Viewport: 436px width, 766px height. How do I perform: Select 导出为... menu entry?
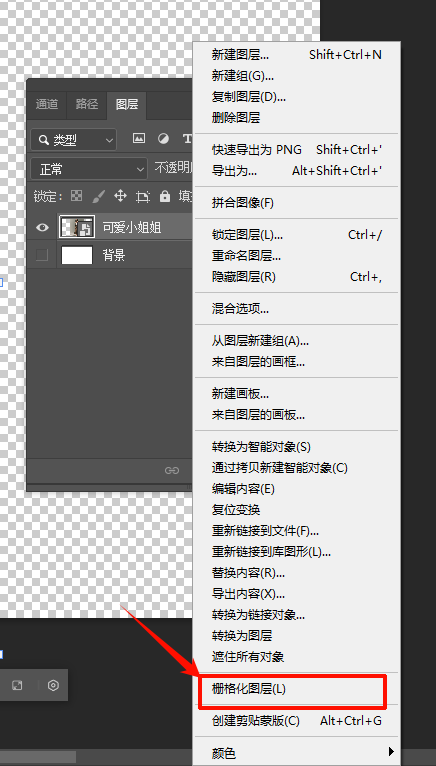(x=297, y=171)
